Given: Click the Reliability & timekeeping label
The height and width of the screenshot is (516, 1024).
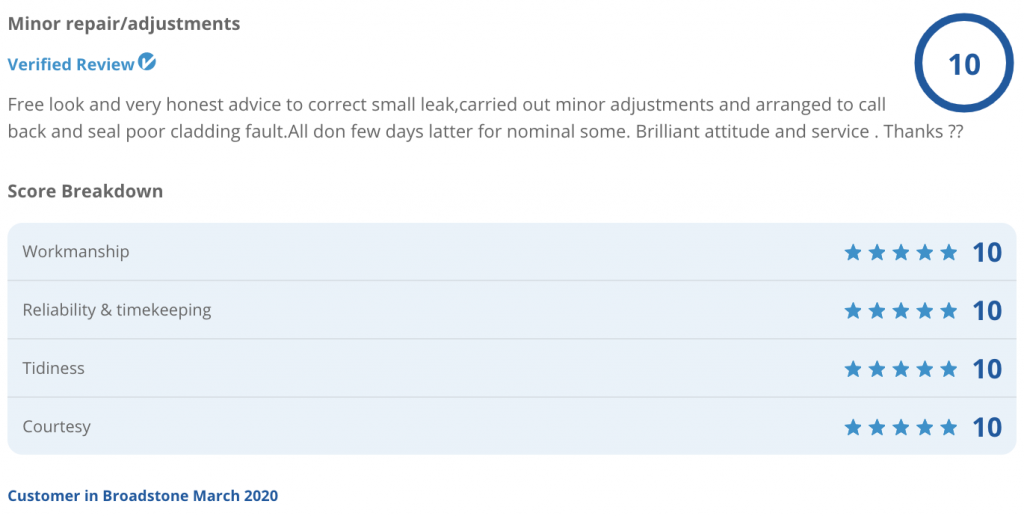Looking at the screenshot, I should [x=117, y=310].
